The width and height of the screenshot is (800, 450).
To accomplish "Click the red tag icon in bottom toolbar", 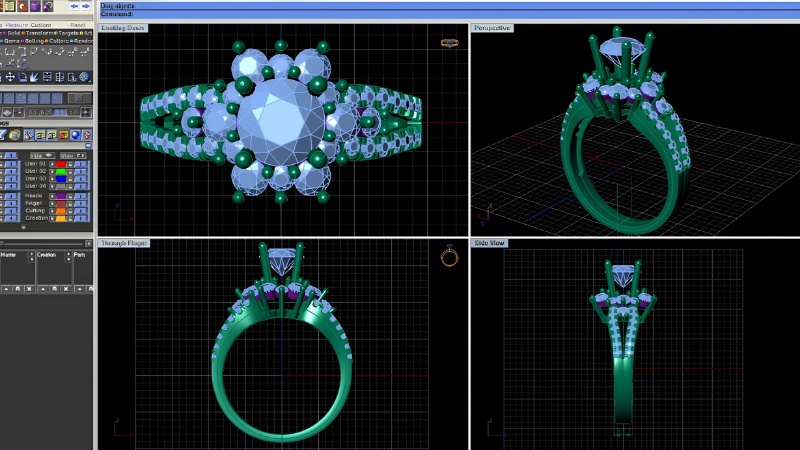I will 64,135.
